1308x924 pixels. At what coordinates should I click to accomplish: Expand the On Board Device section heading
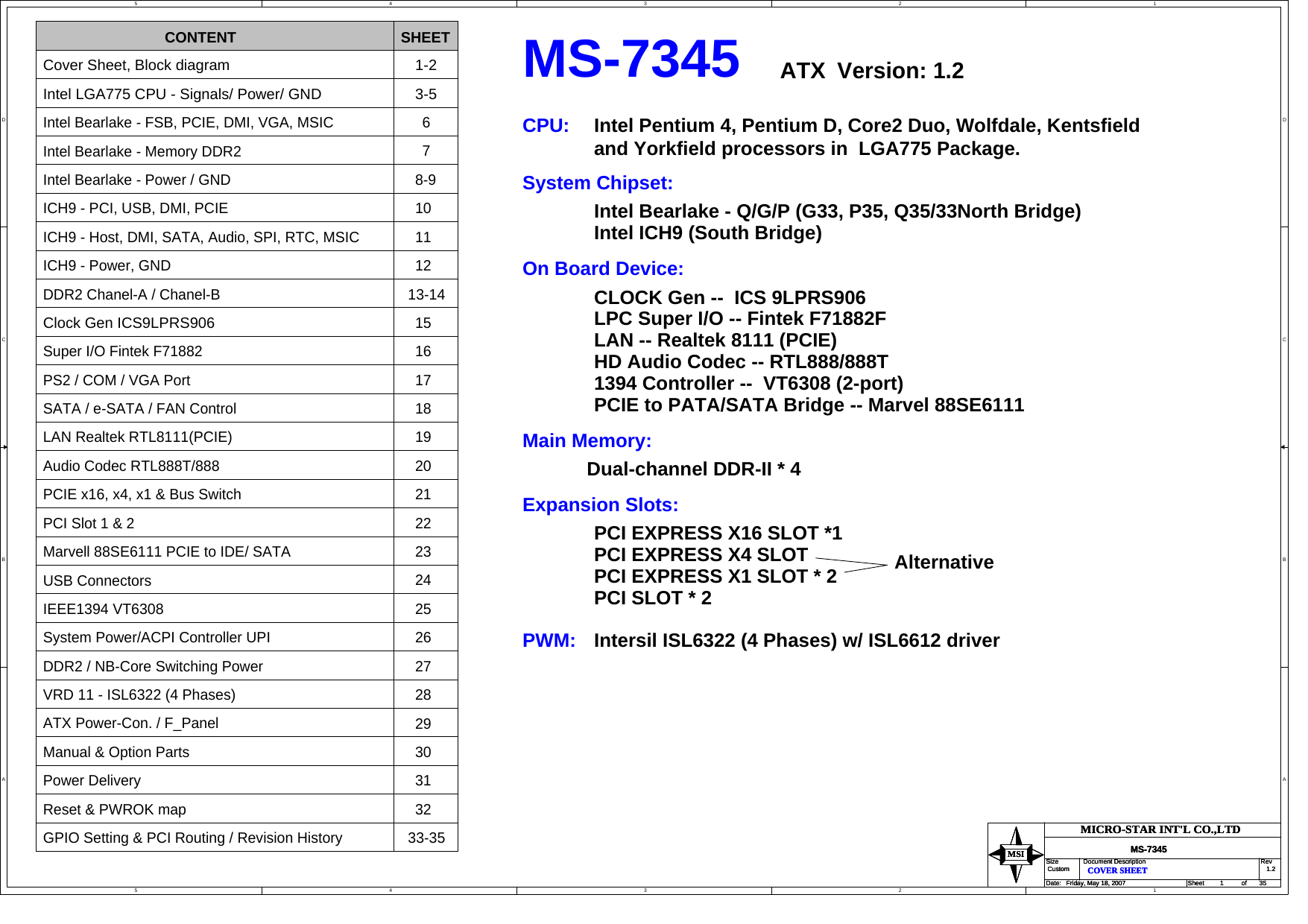pyautogui.click(x=604, y=268)
